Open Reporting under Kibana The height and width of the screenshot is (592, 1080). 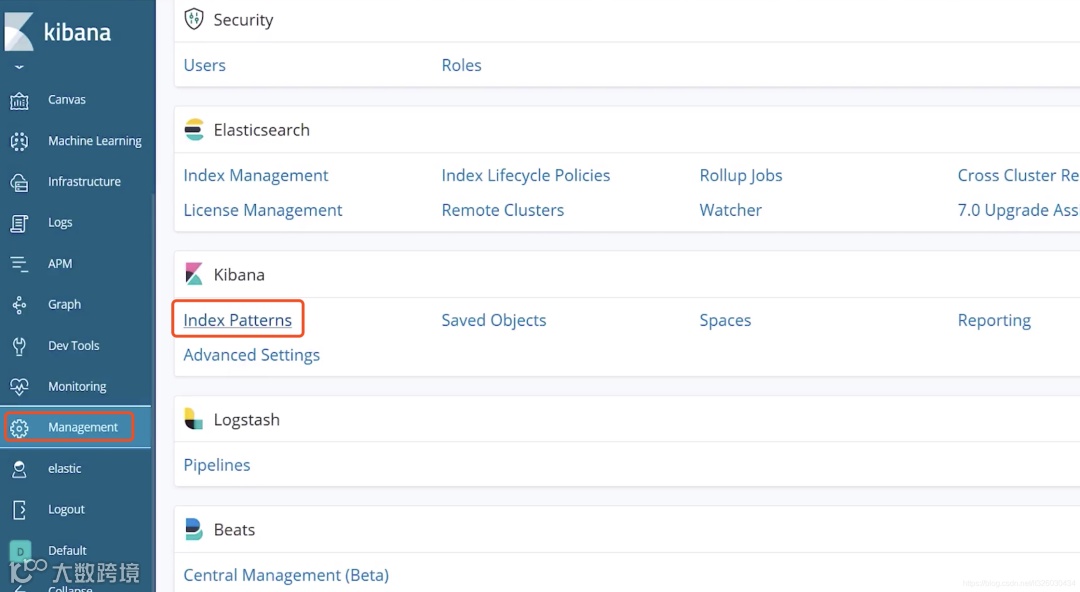pyautogui.click(x=994, y=320)
